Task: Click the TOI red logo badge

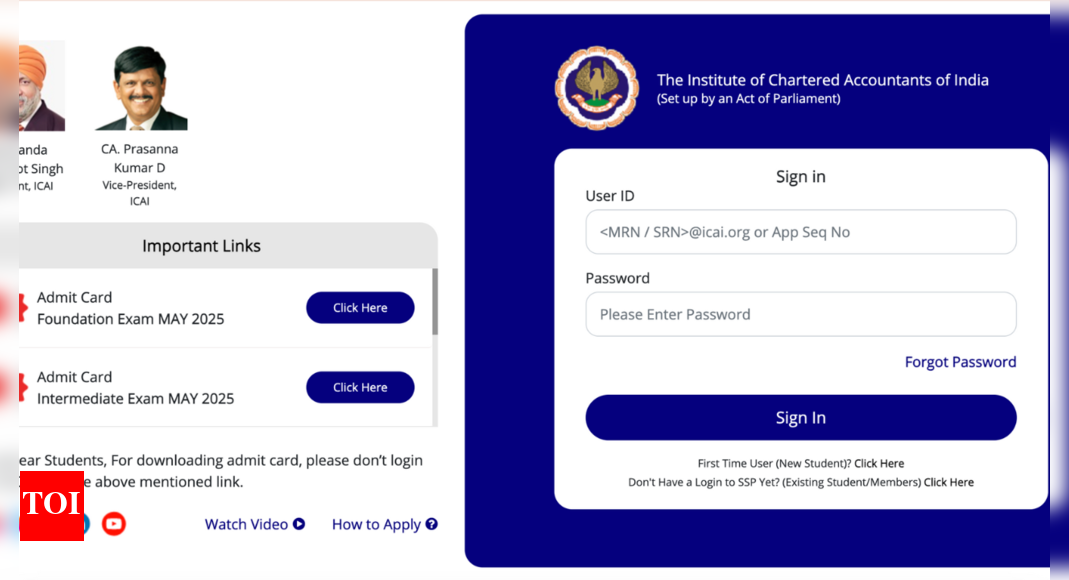Action: (52, 506)
